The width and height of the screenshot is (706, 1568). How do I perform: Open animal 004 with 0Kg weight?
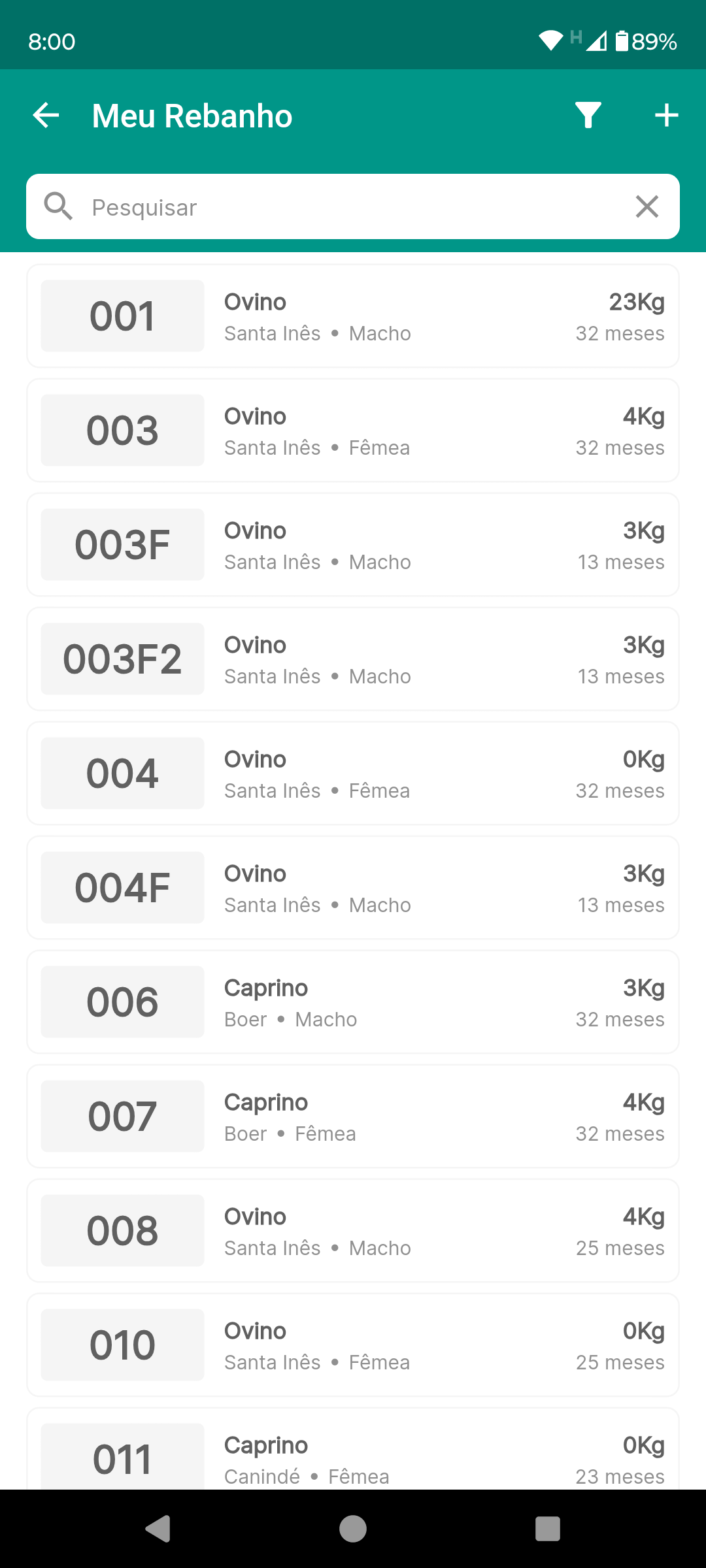[x=353, y=774]
